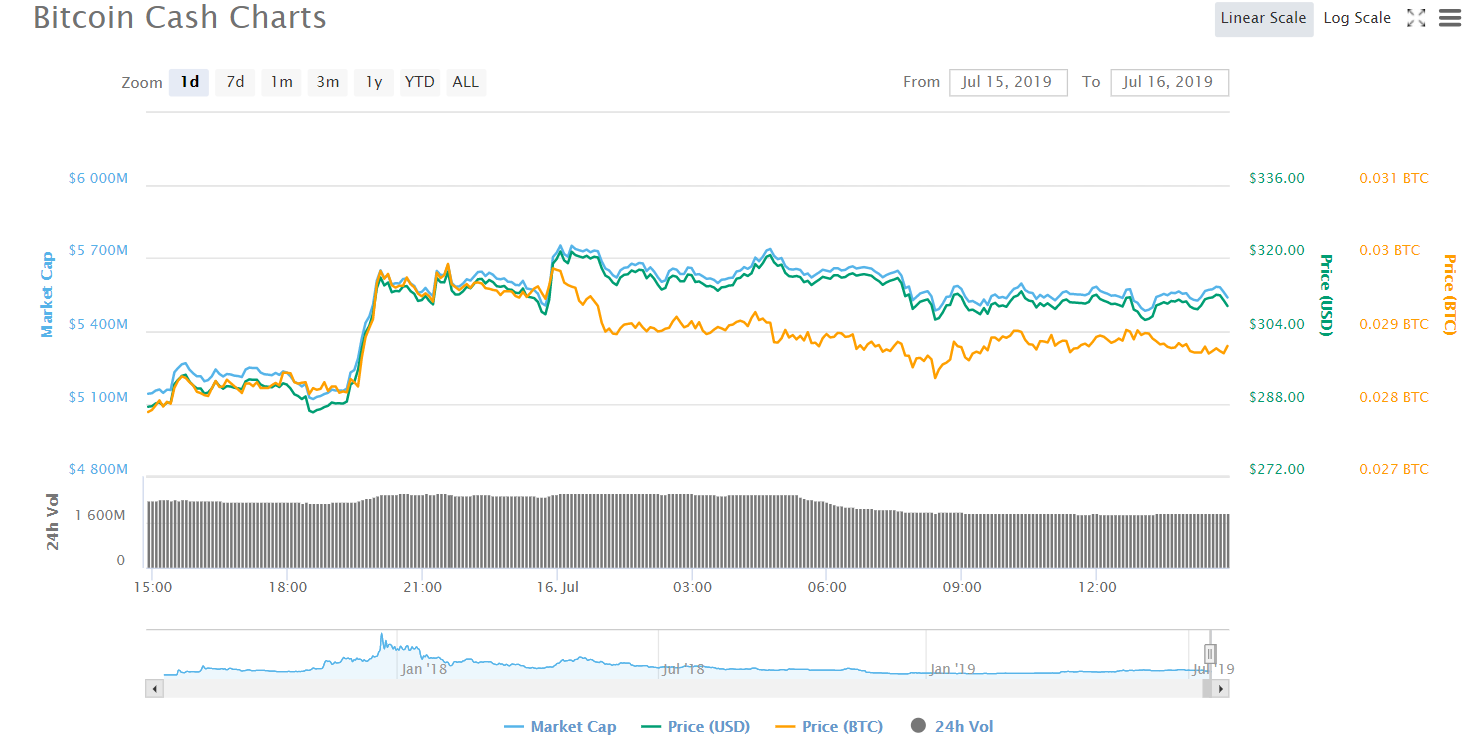Click the navigator scrollbar right arrow
1484x748 pixels.
(1221, 689)
